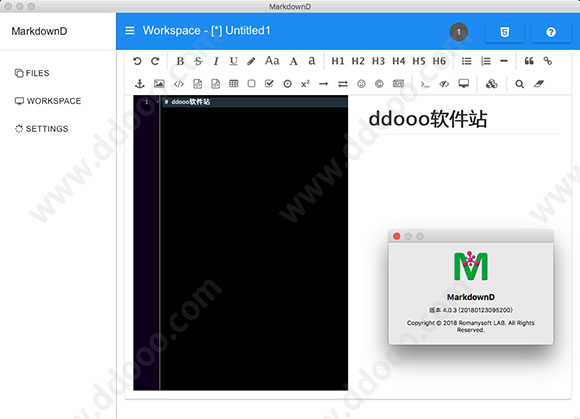Apply strikethrough formatting

coord(198,61)
